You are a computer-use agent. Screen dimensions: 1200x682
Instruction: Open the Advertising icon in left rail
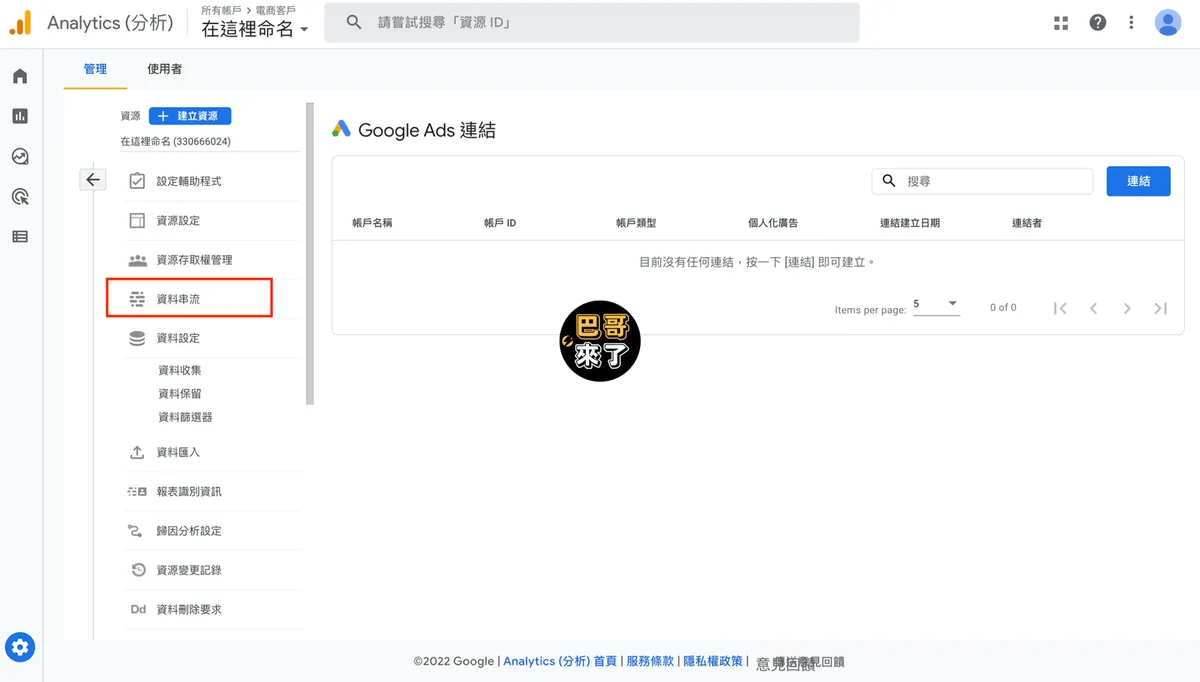(x=20, y=196)
